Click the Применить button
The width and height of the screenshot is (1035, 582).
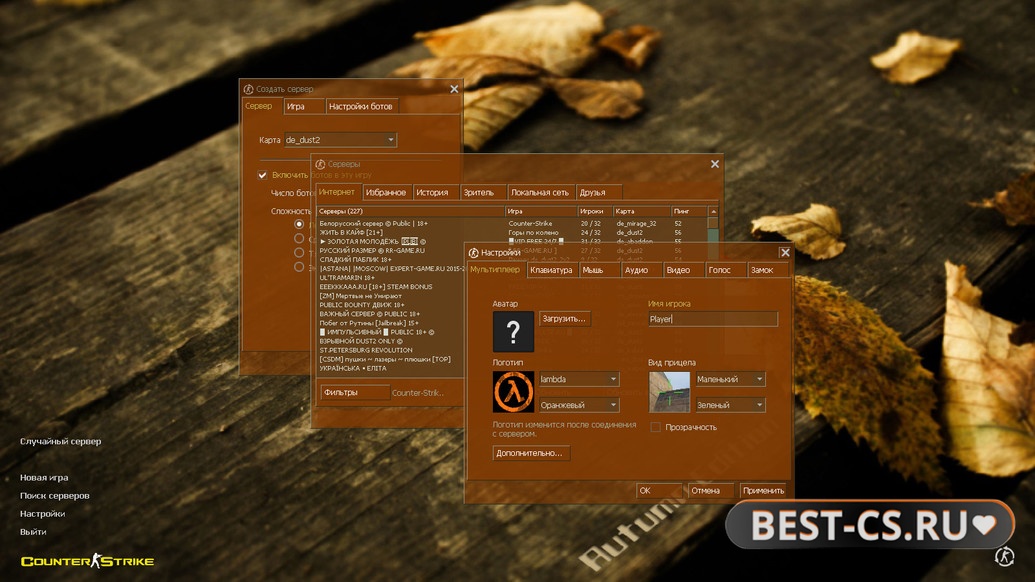coord(764,490)
